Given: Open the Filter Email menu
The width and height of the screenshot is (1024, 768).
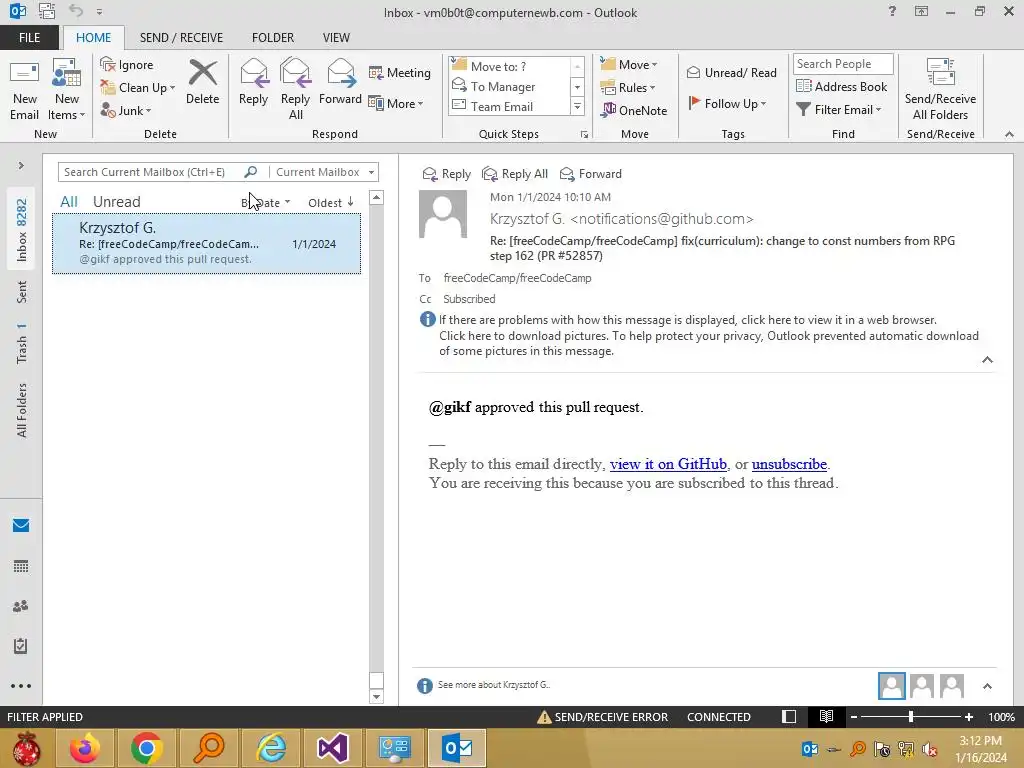Looking at the screenshot, I should [839, 109].
